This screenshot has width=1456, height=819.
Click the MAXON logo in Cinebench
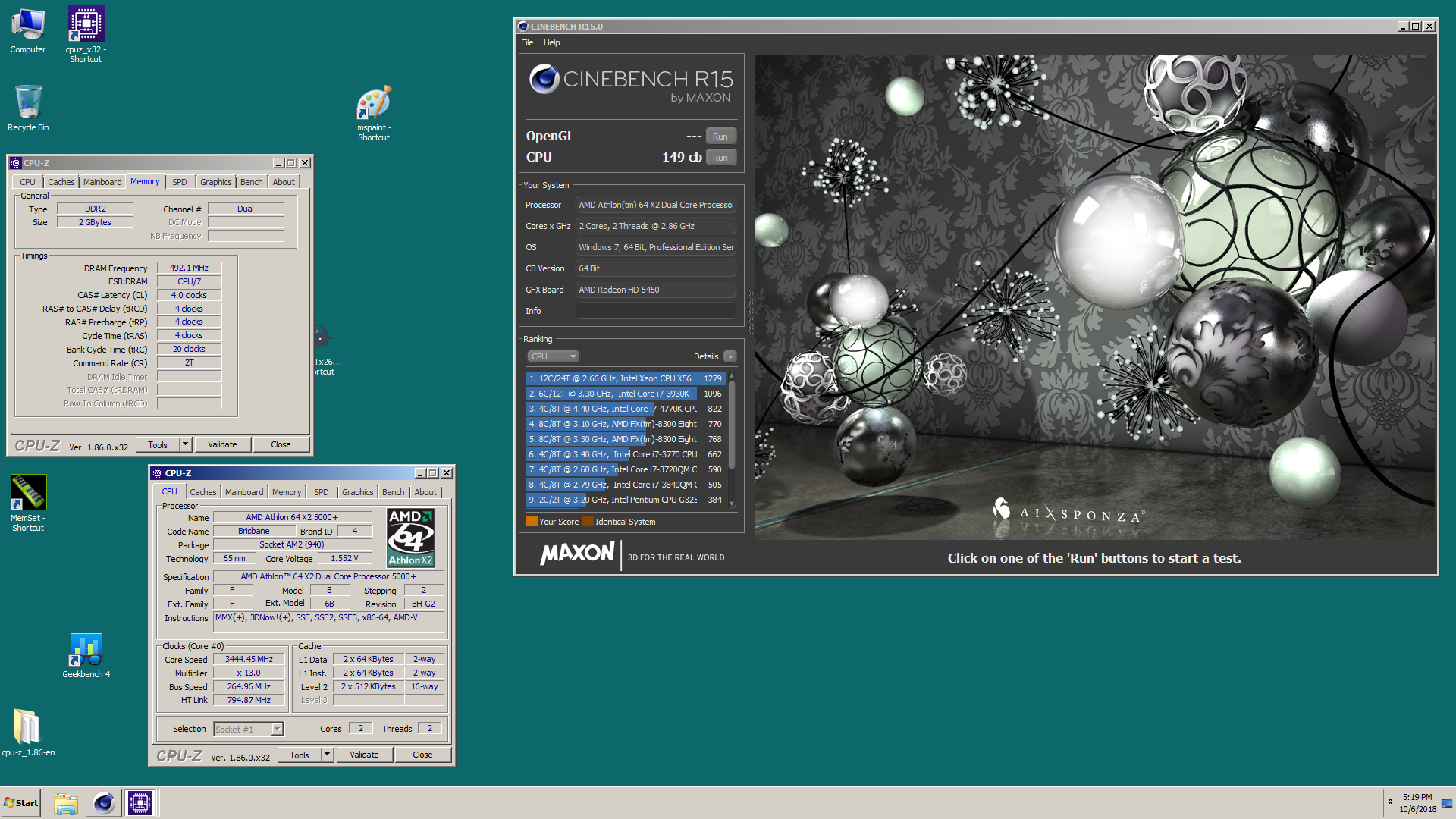[x=577, y=554]
